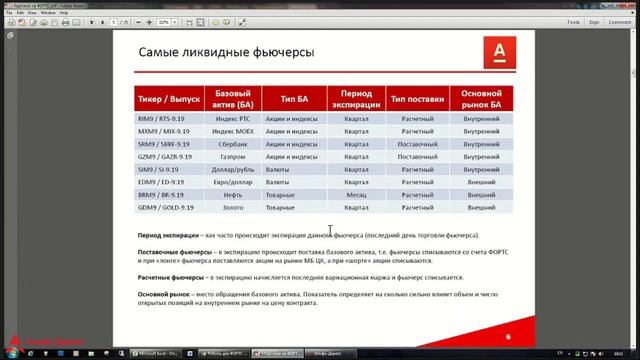640x360 pixels.
Task: Click the fit width scrolling icon
Action: coord(189,22)
